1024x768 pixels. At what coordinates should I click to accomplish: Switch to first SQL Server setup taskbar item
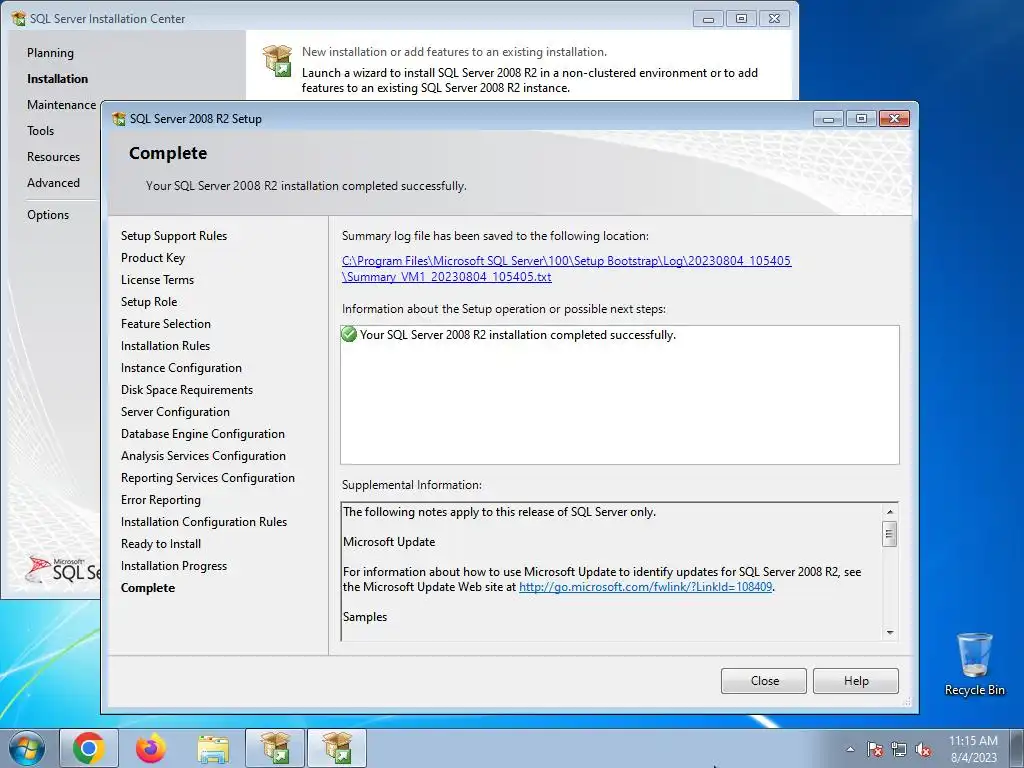tap(275, 748)
